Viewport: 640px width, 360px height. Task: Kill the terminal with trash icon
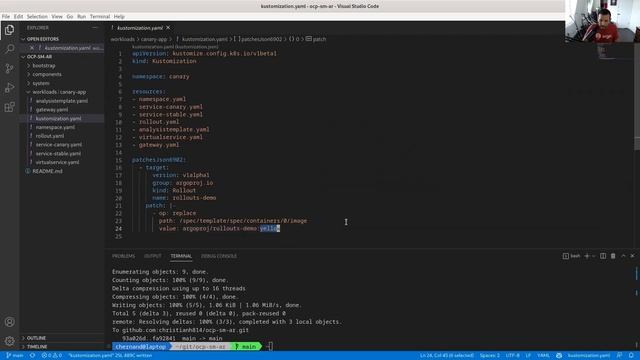[613, 256]
